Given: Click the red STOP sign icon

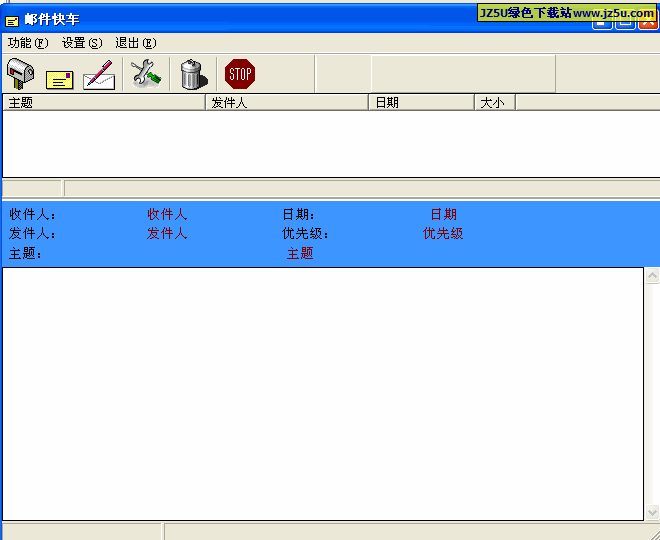Looking at the screenshot, I should pos(240,74).
